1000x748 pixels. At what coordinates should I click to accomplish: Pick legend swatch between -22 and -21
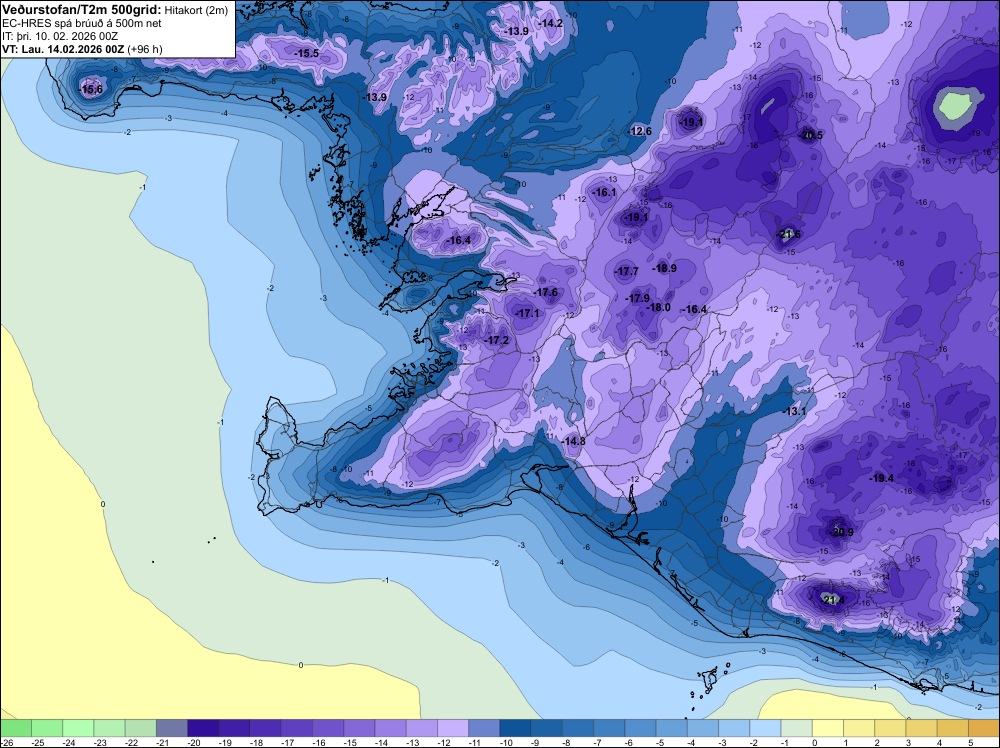click(x=140, y=728)
